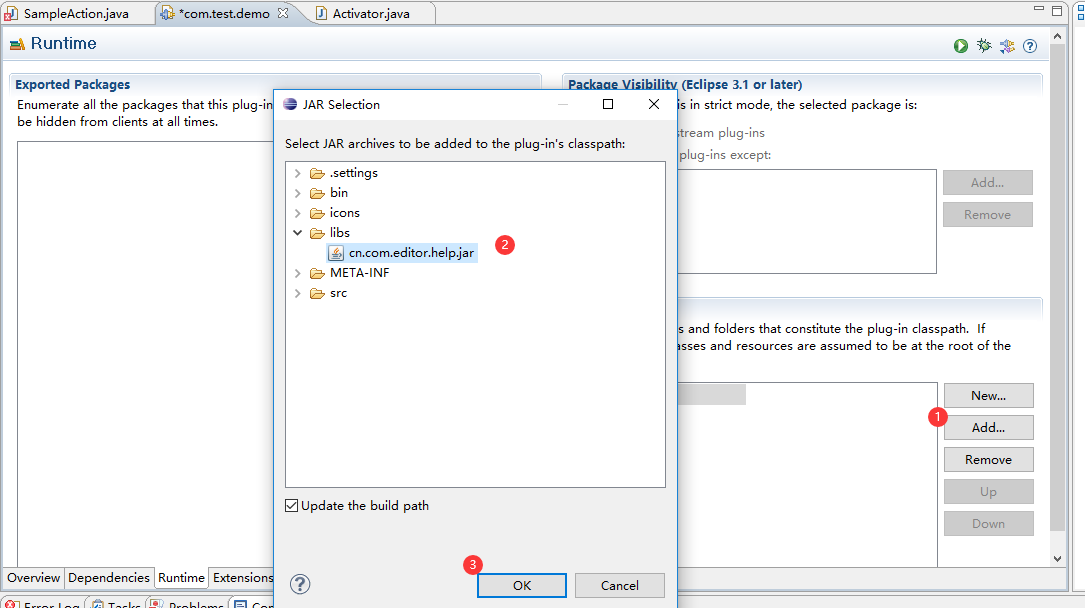
Task: Close the JAR Selection dialog window
Action: pos(654,104)
